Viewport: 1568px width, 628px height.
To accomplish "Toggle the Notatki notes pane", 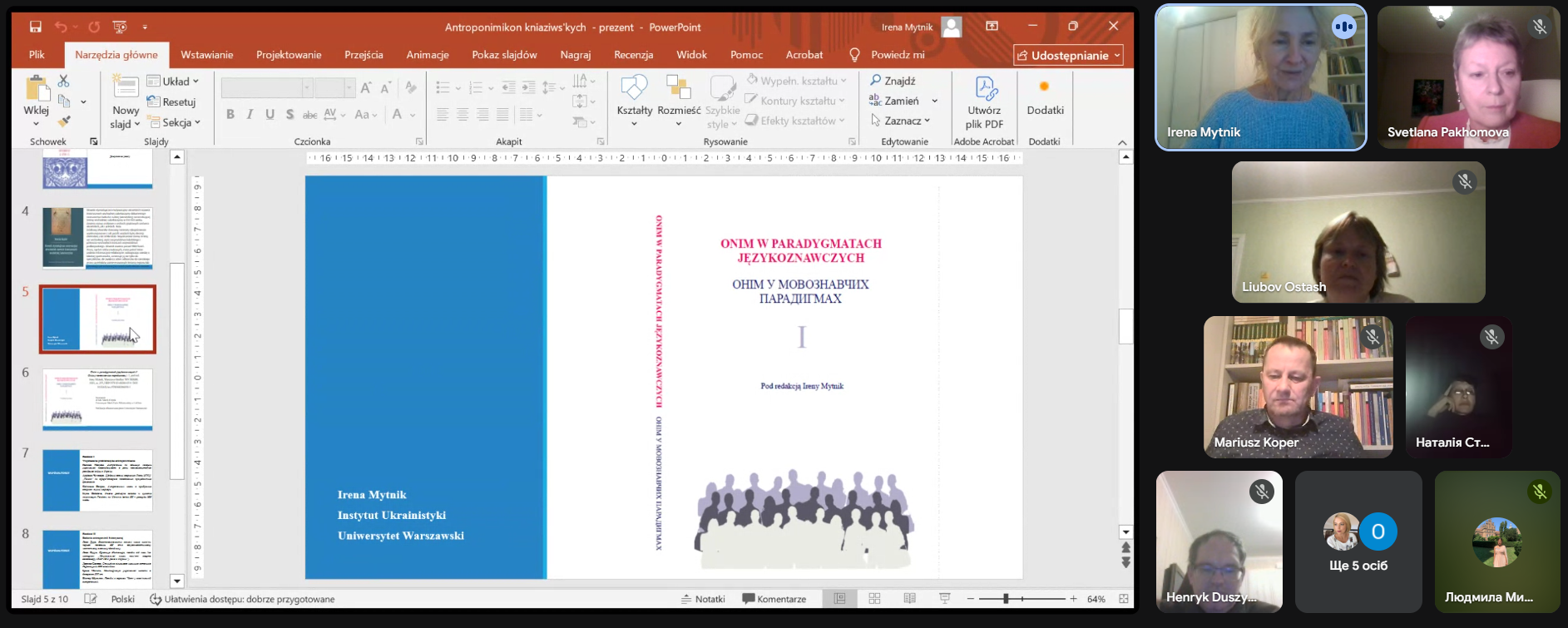I will (703, 599).
